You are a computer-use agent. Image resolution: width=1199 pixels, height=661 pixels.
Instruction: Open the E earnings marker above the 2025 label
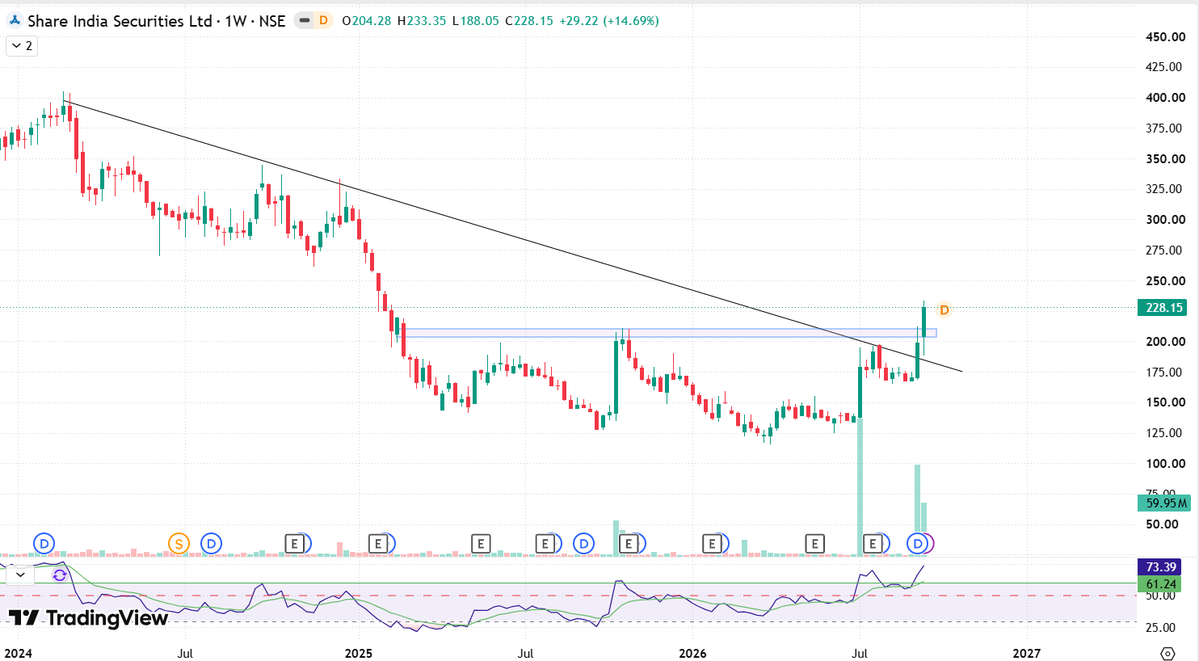[379, 544]
